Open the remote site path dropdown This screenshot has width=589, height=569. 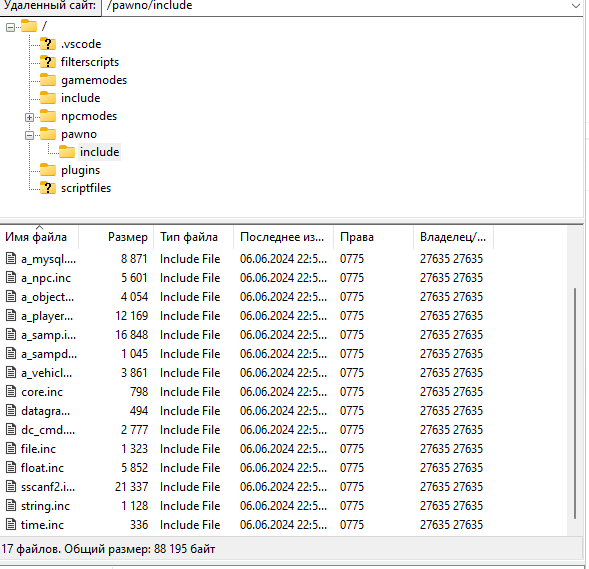(575, 6)
